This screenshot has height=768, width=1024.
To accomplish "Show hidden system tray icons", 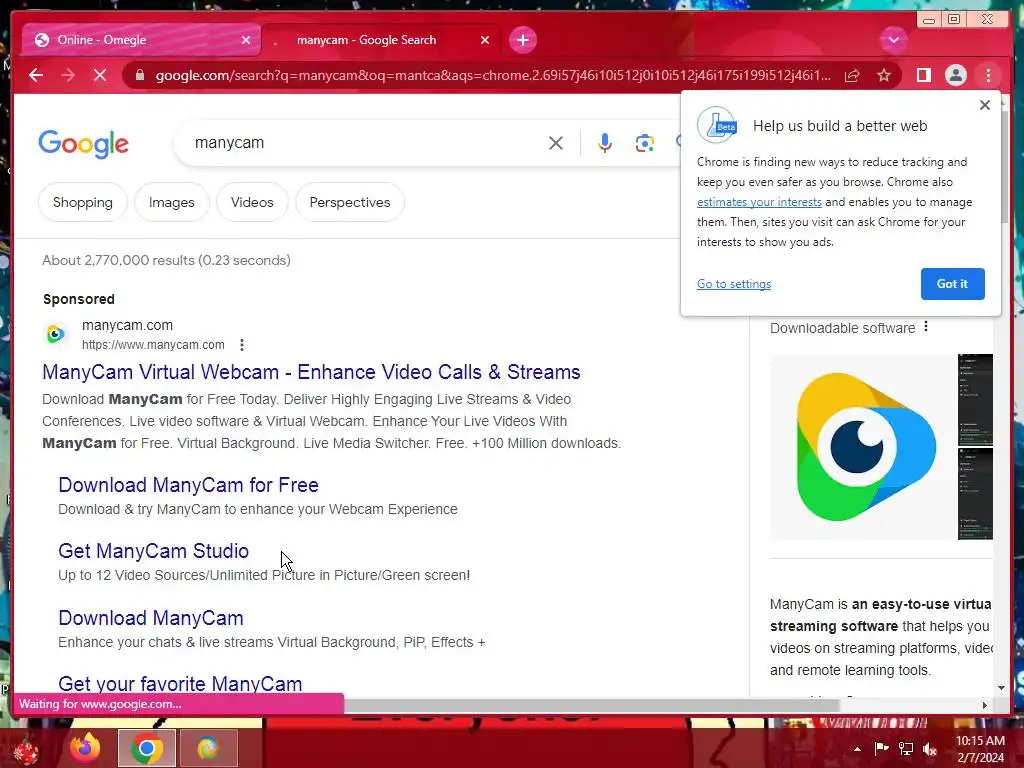I will click(857, 749).
